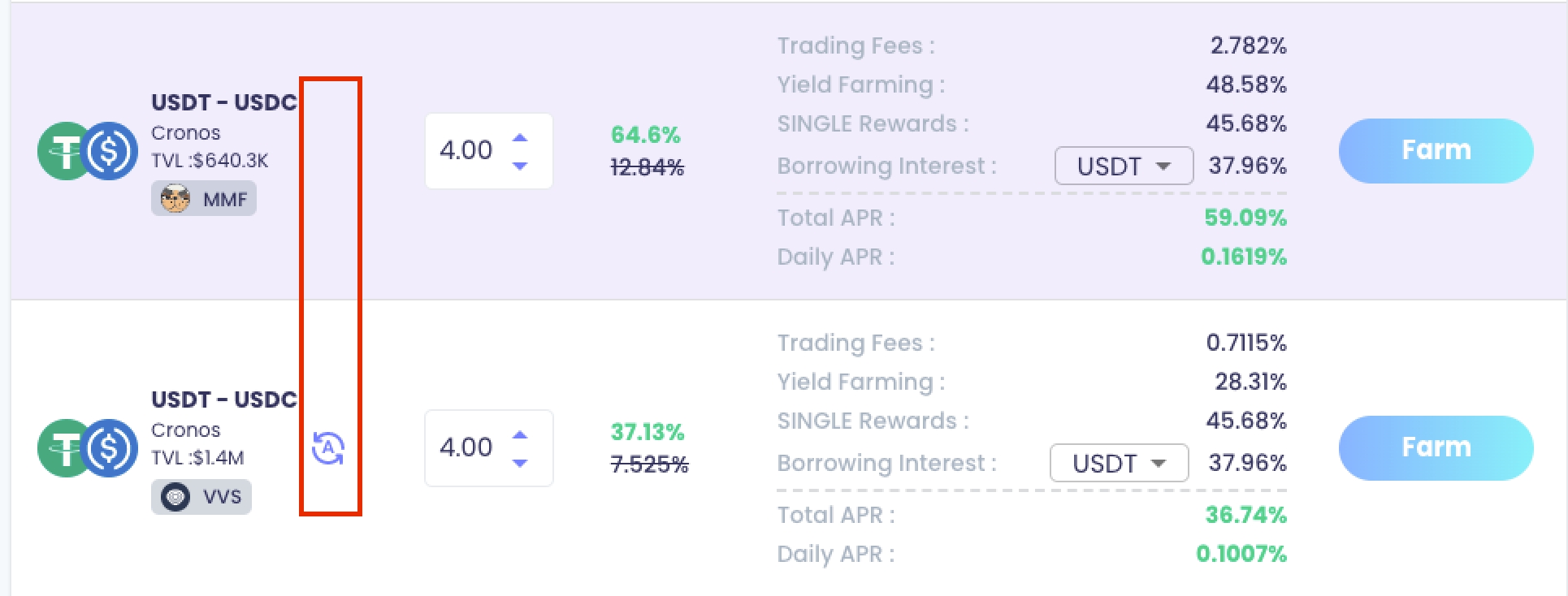
Task: Click the auto-compound icon in VVS row
Action: tap(328, 448)
